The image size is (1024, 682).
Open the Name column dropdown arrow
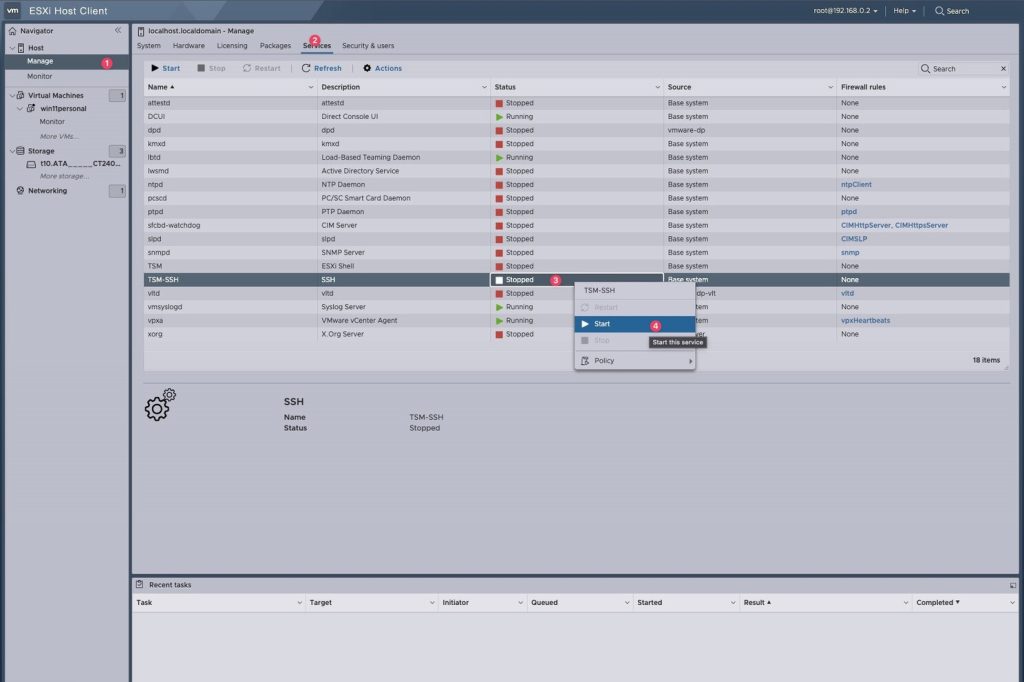point(311,87)
